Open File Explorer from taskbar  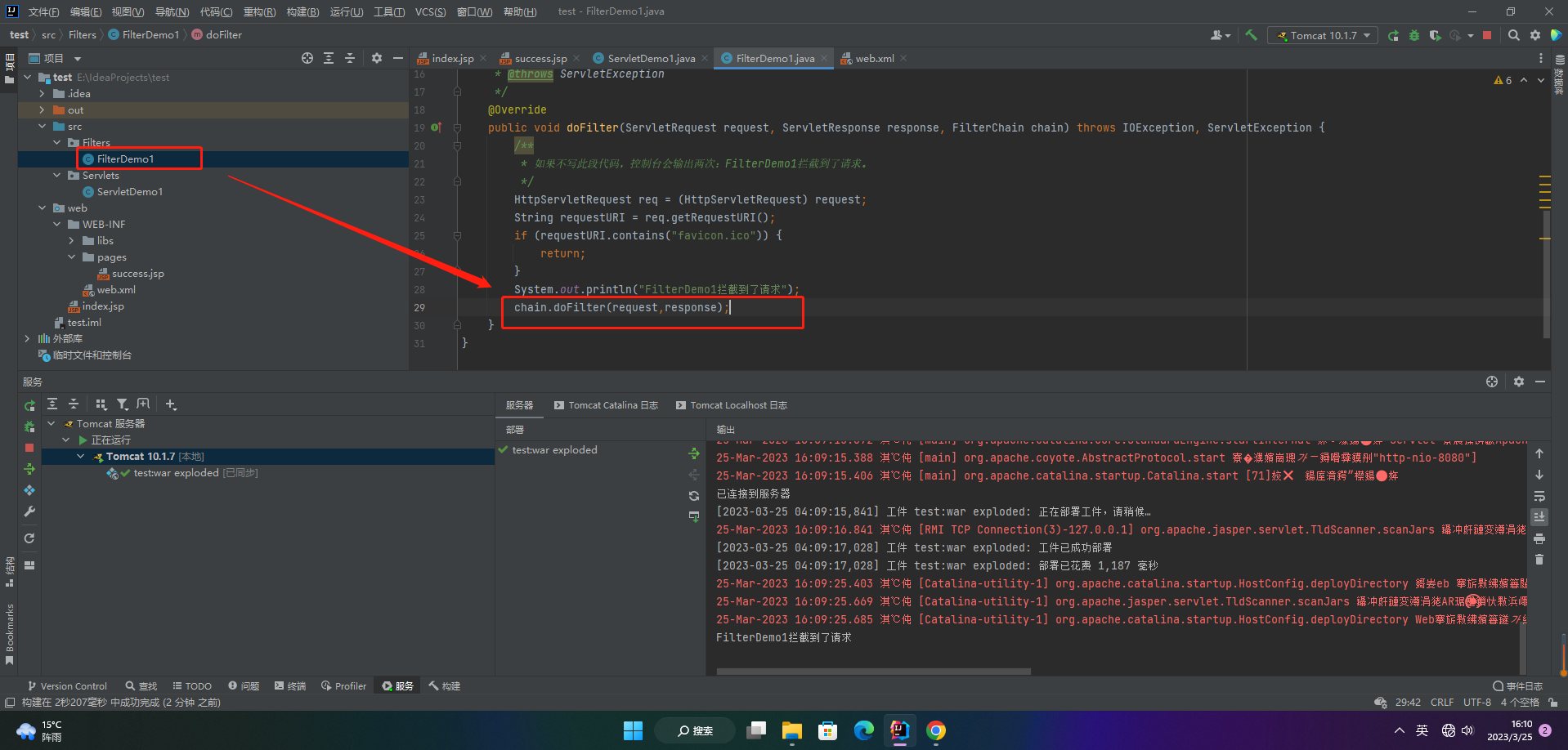pos(792,730)
